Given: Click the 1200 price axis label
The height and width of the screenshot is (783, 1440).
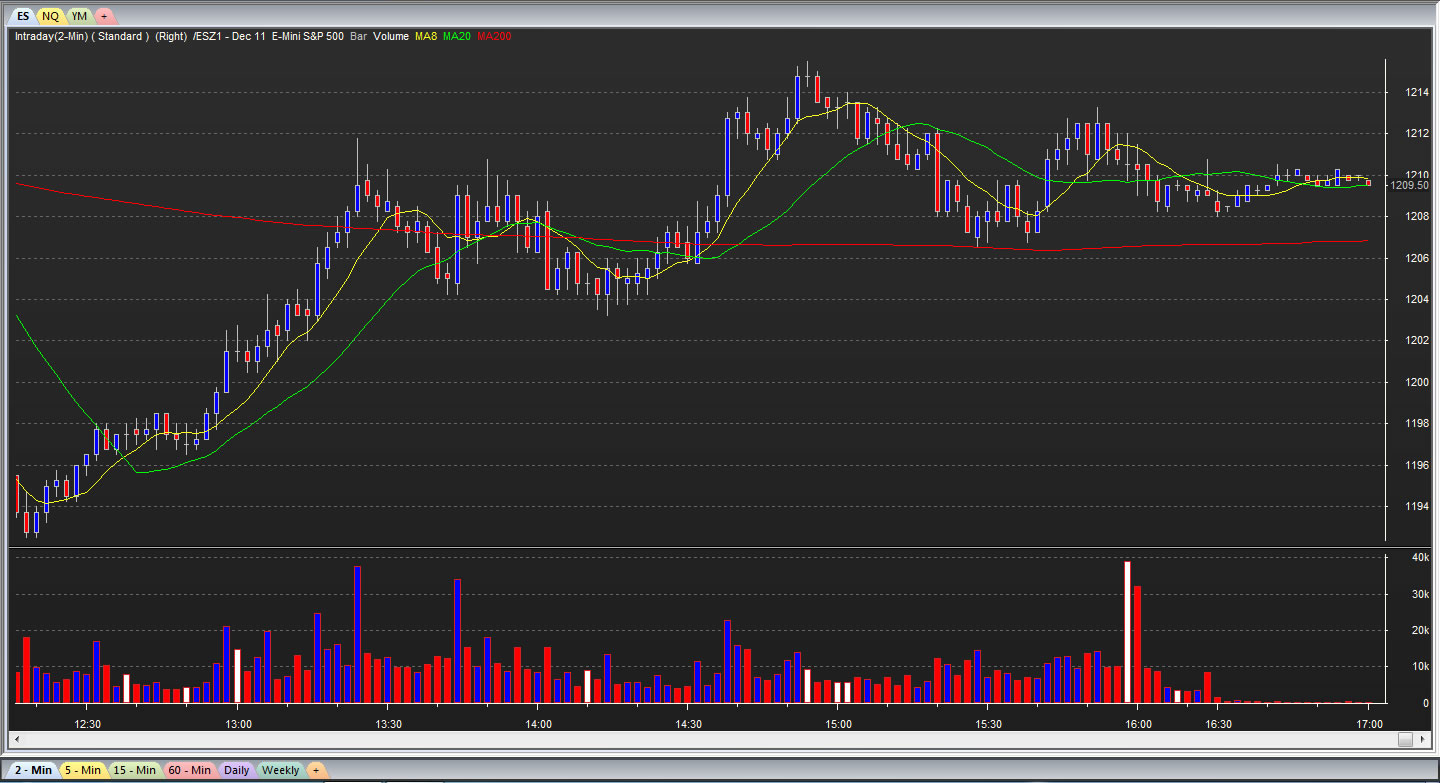Looking at the screenshot, I should [x=1417, y=382].
